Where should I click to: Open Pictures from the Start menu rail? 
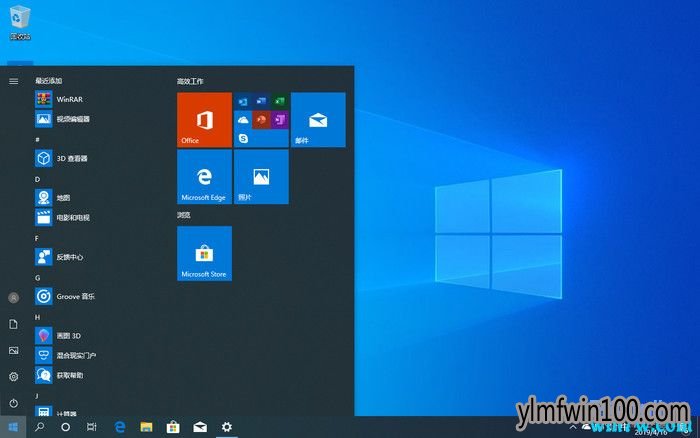13,350
